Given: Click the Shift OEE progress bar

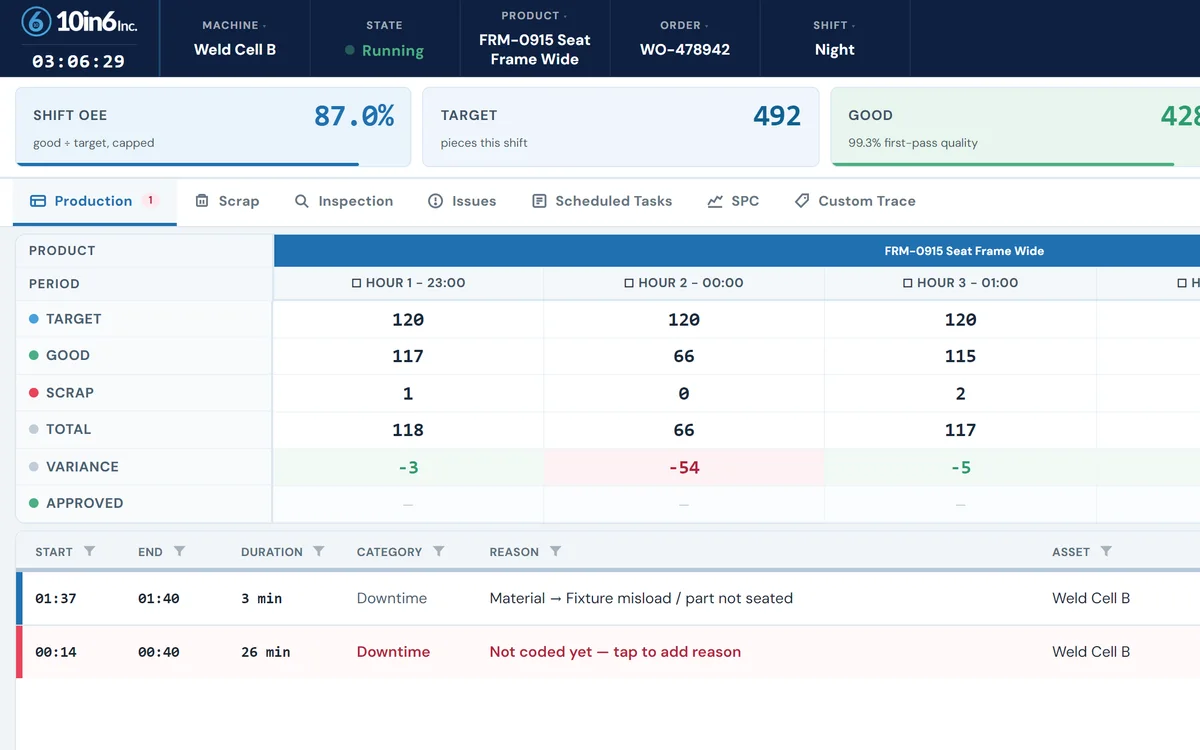Looking at the screenshot, I should point(188,164).
